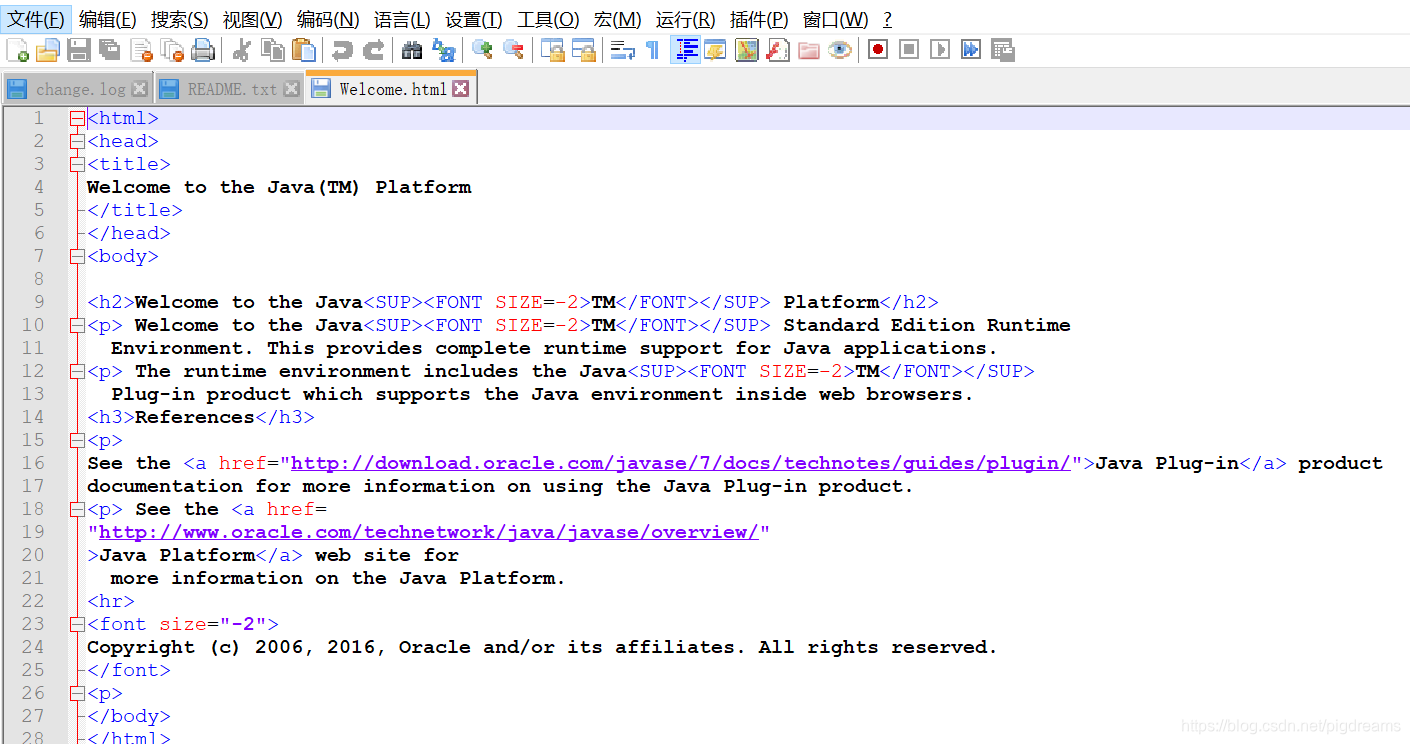Save current recorded macro icon
The image size is (1410, 744).
coord(1003,49)
